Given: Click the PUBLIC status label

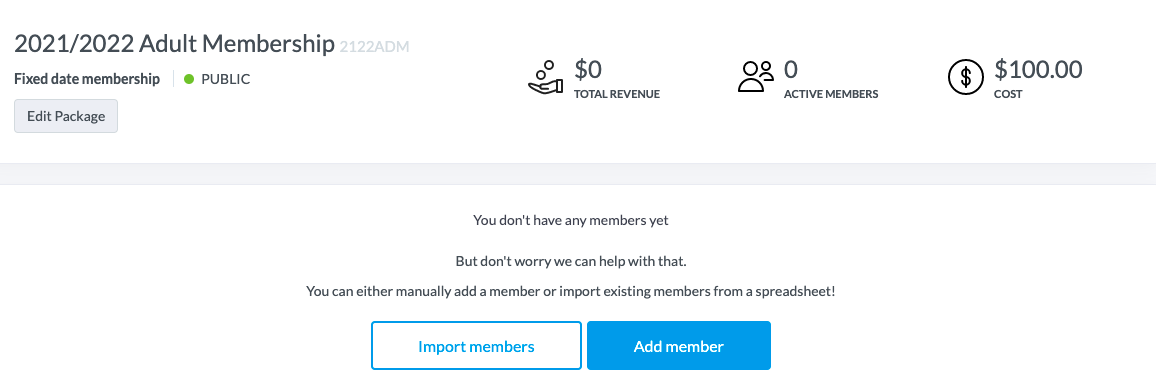Looking at the screenshot, I should click(x=226, y=79).
